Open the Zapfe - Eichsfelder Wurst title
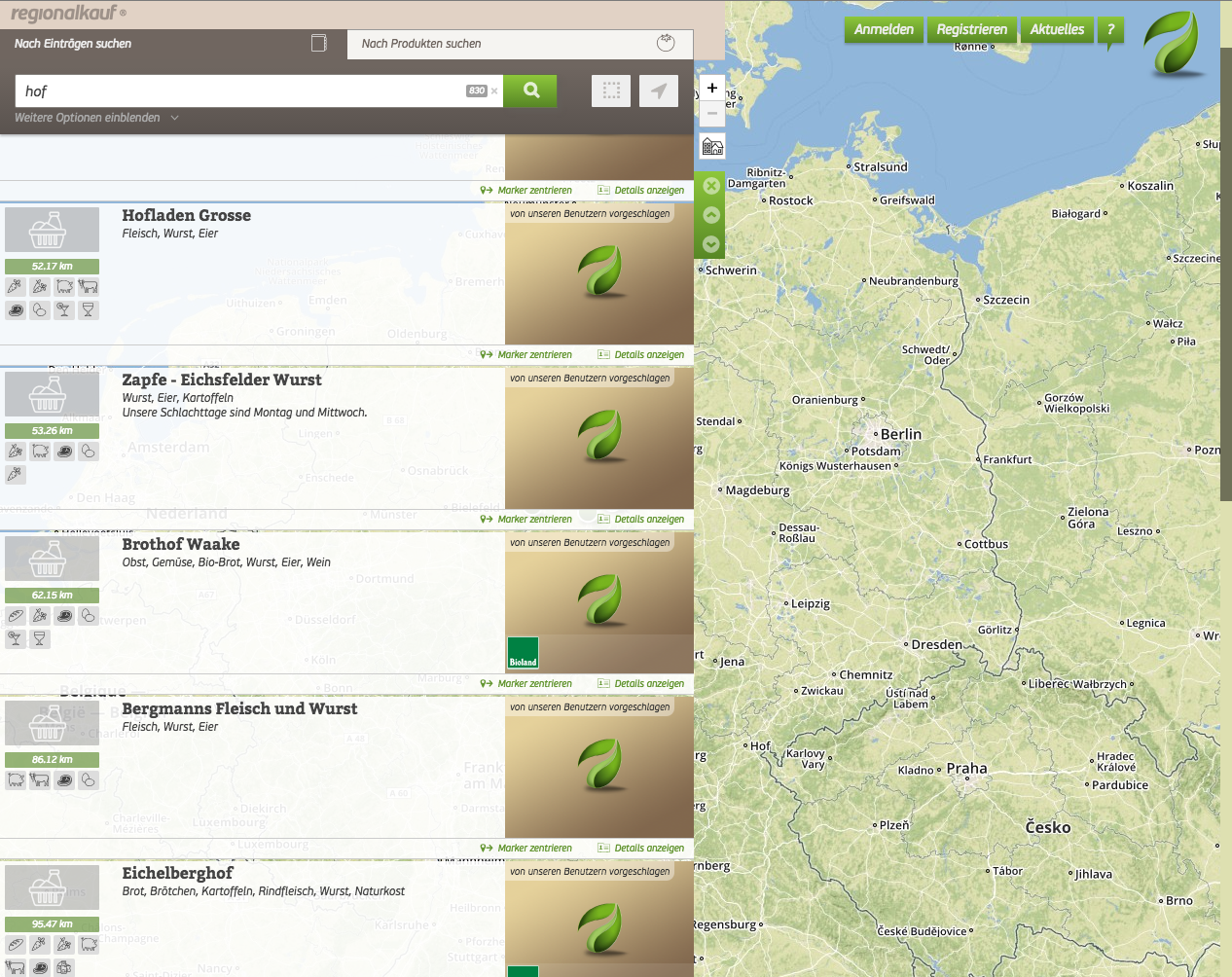Screen dimensions: 1232x977 221,380
